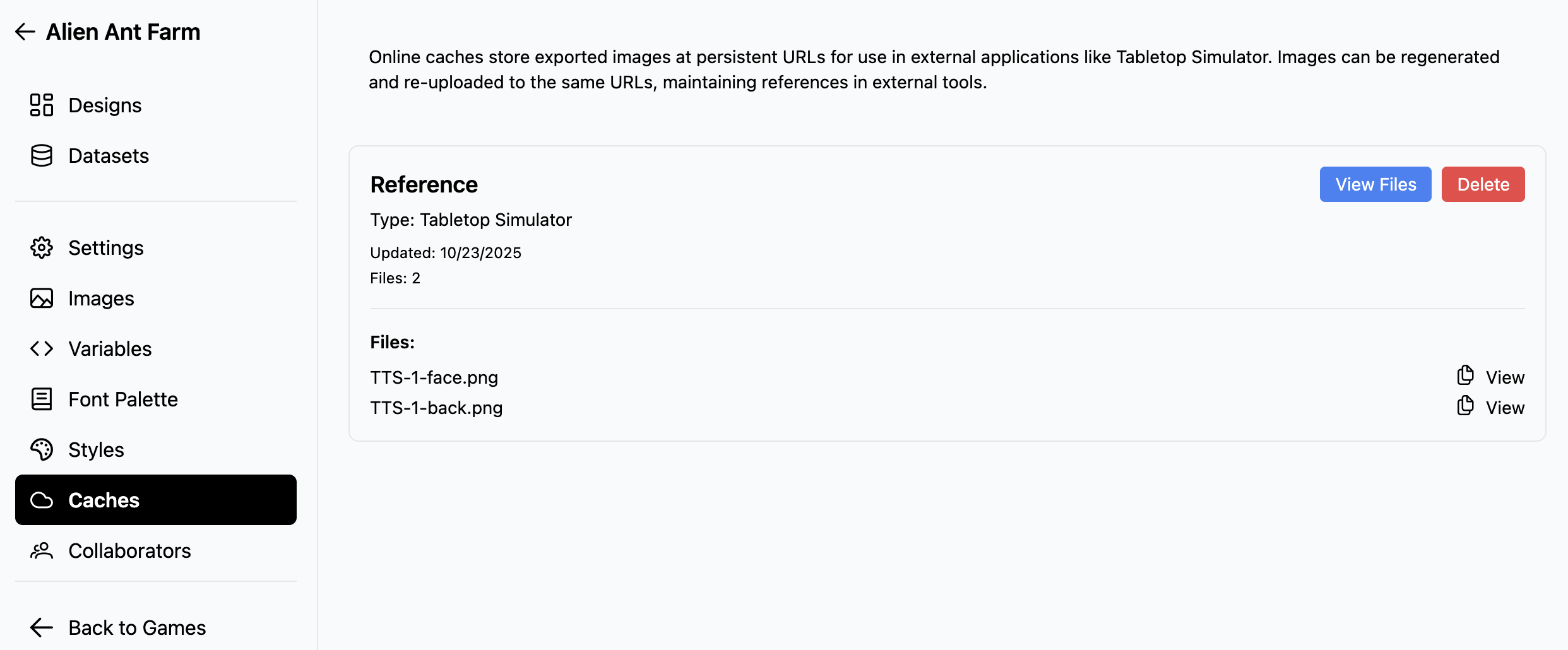
Task: Copy URL for TTS-1-face.png
Action: tap(1465, 375)
